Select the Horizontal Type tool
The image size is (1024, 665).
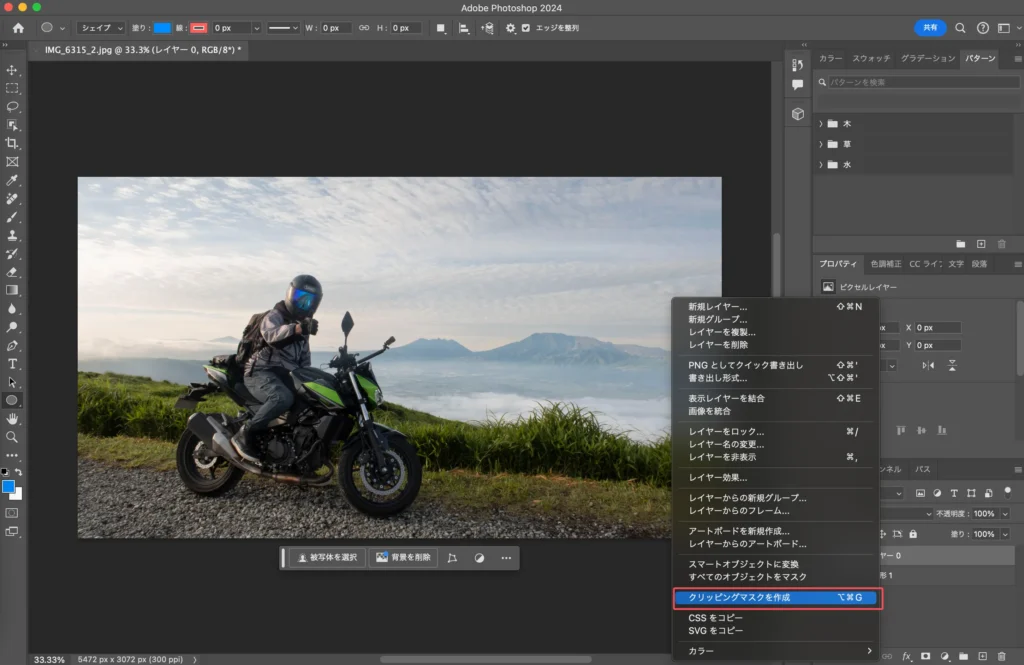pos(13,363)
